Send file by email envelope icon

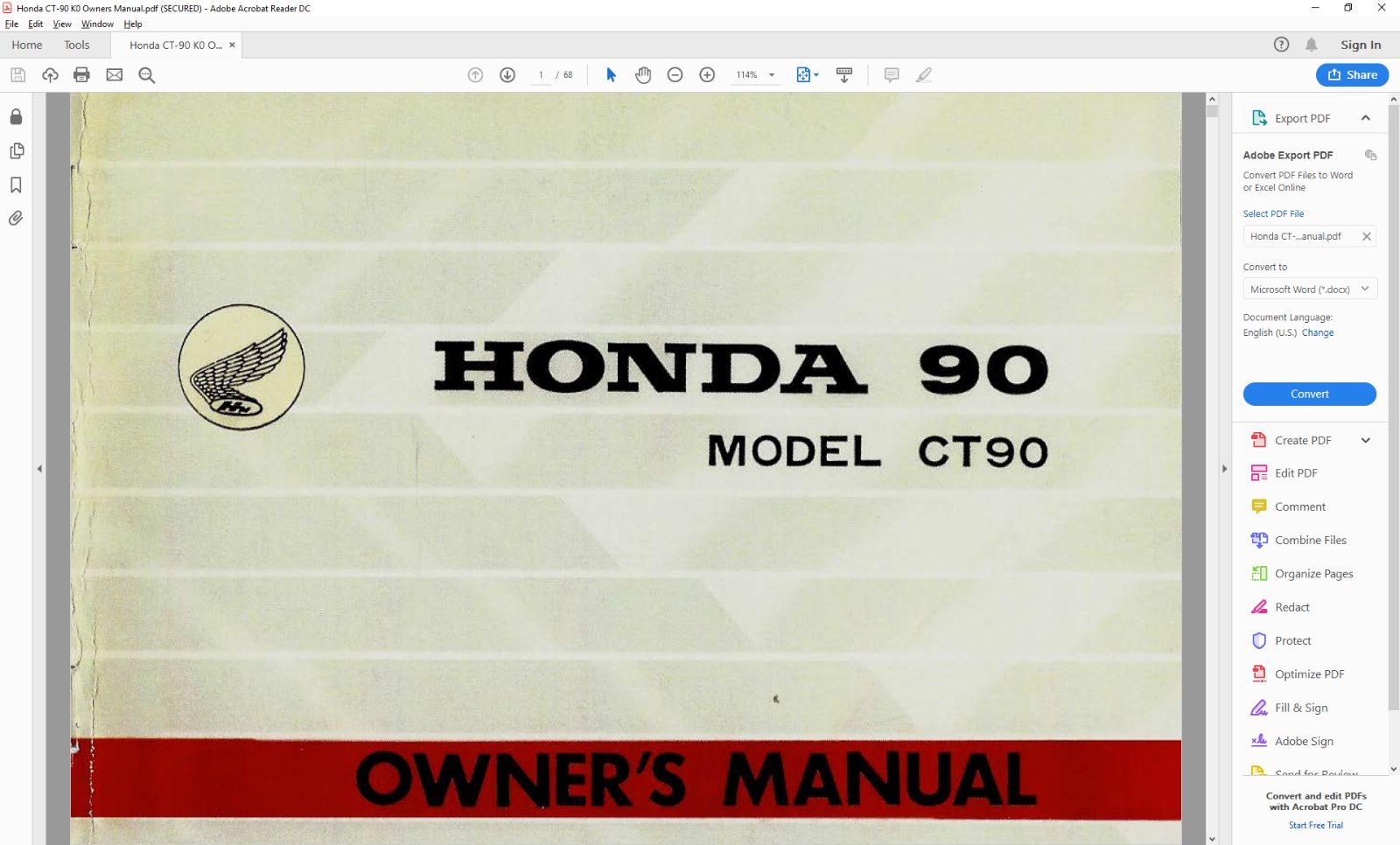[x=115, y=75]
